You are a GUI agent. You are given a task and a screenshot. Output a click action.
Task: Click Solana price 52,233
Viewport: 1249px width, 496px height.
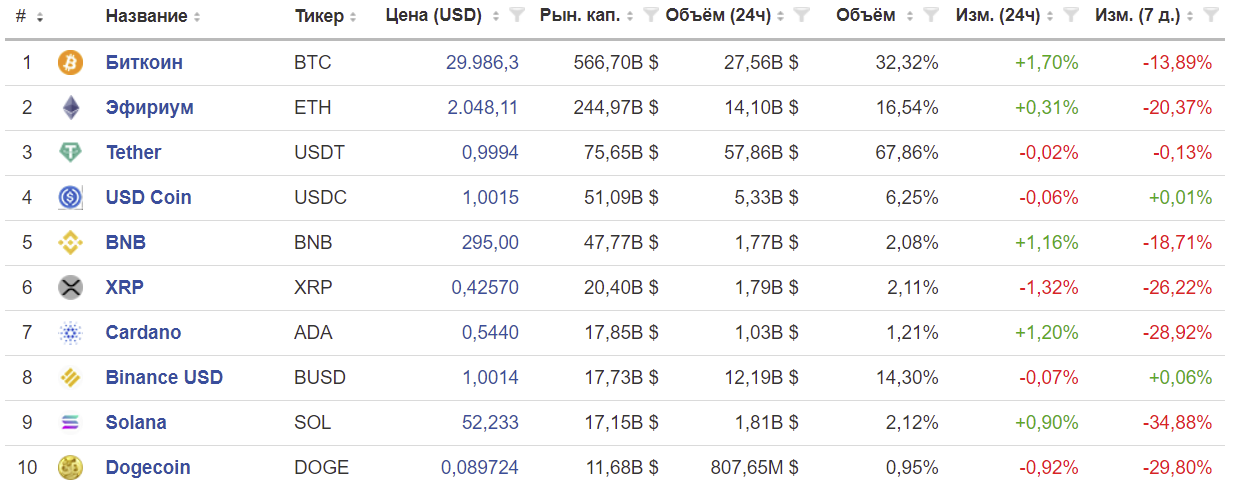pyautogui.click(x=490, y=423)
